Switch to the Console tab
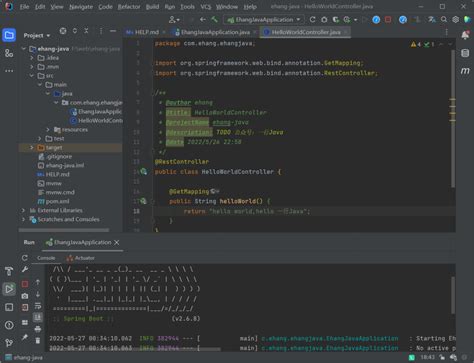The image size is (474, 363). (x=46, y=258)
